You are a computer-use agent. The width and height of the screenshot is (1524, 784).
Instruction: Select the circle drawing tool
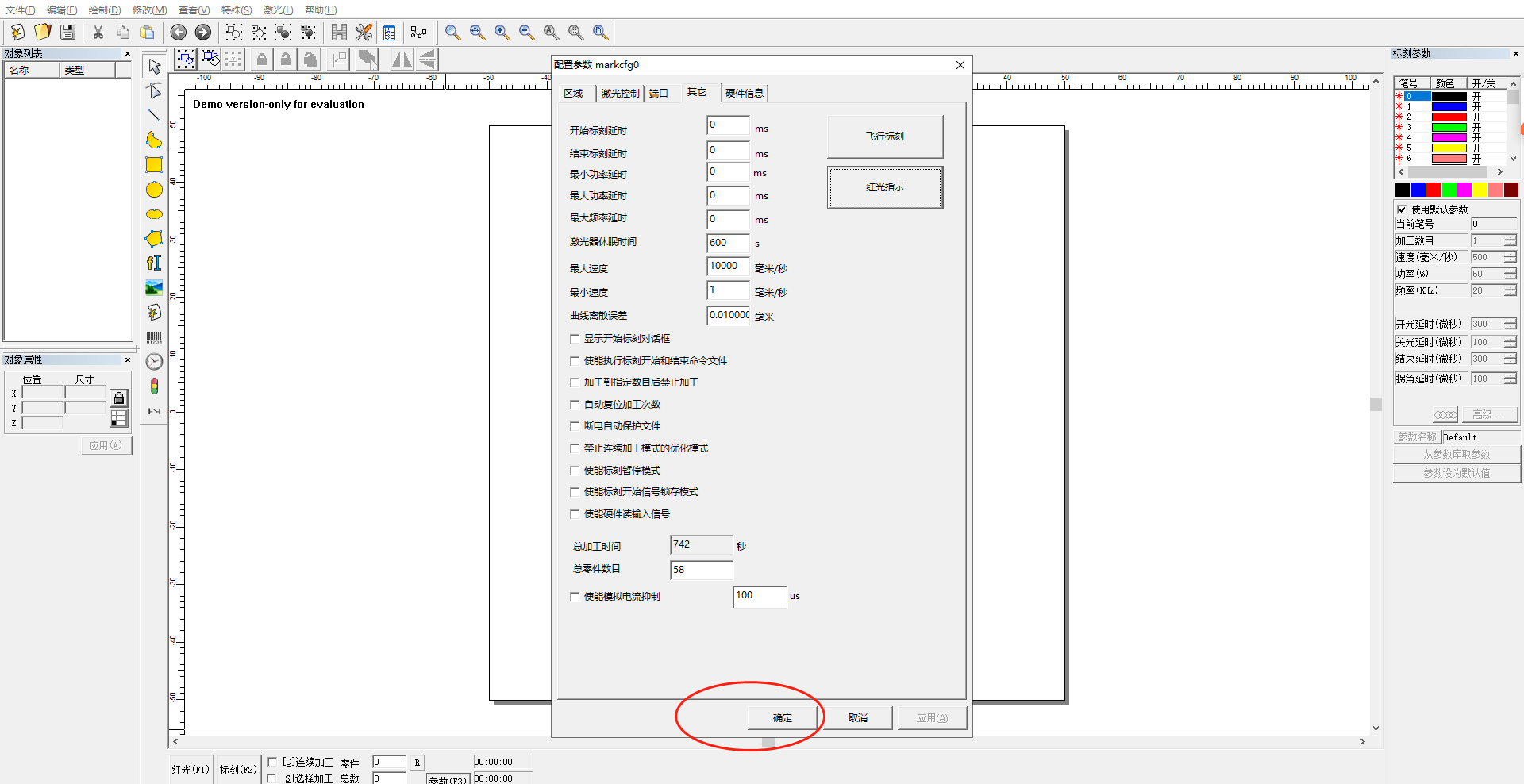coord(154,190)
